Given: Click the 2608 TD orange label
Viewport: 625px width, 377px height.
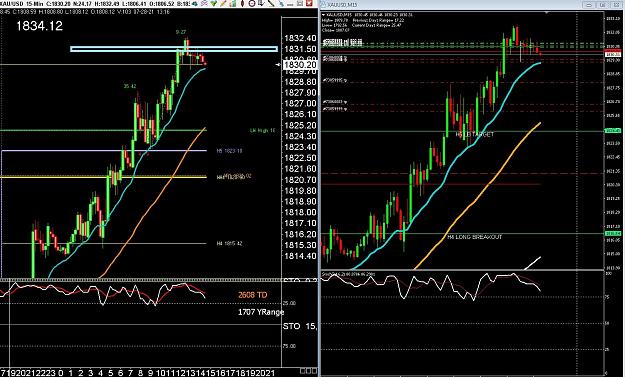Looking at the screenshot, I should [x=252, y=295].
